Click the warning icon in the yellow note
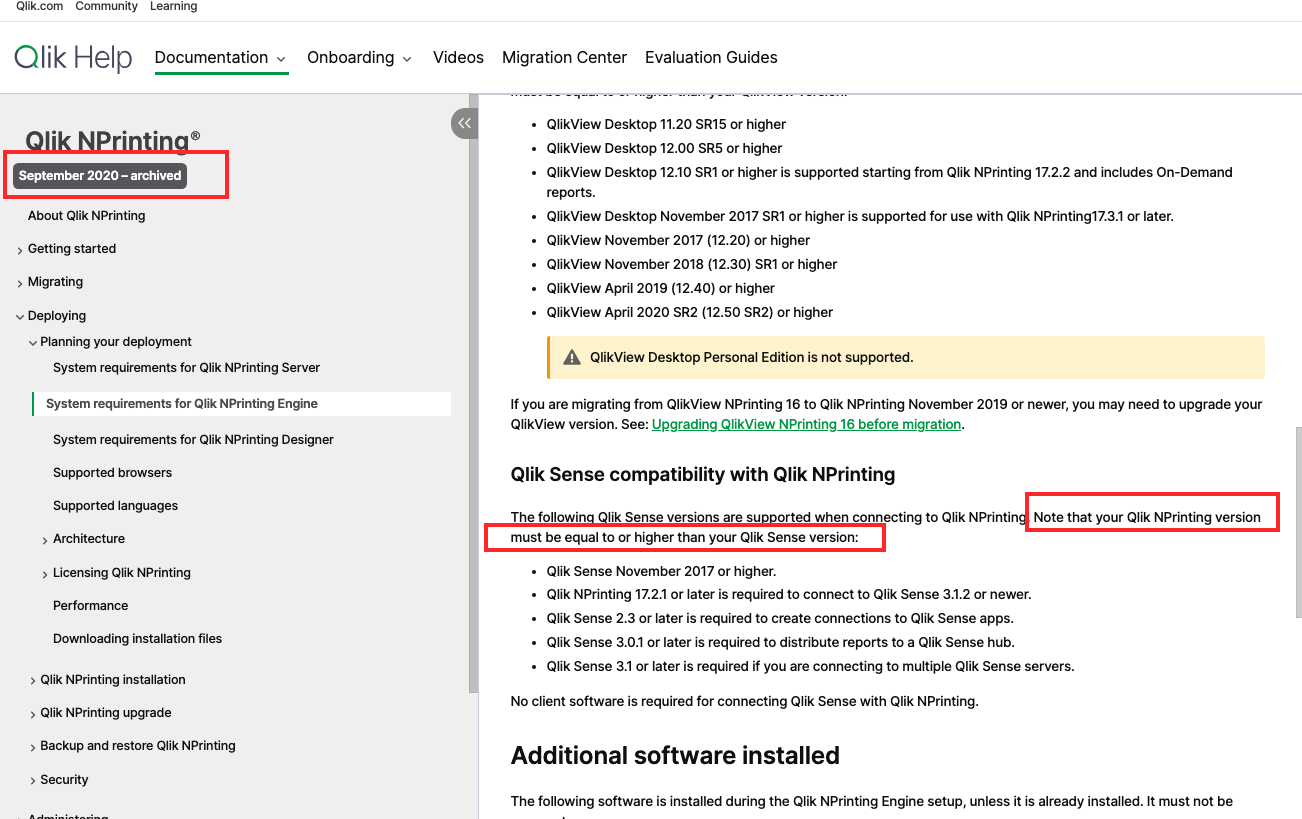1302x819 pixels. point(571,356)
